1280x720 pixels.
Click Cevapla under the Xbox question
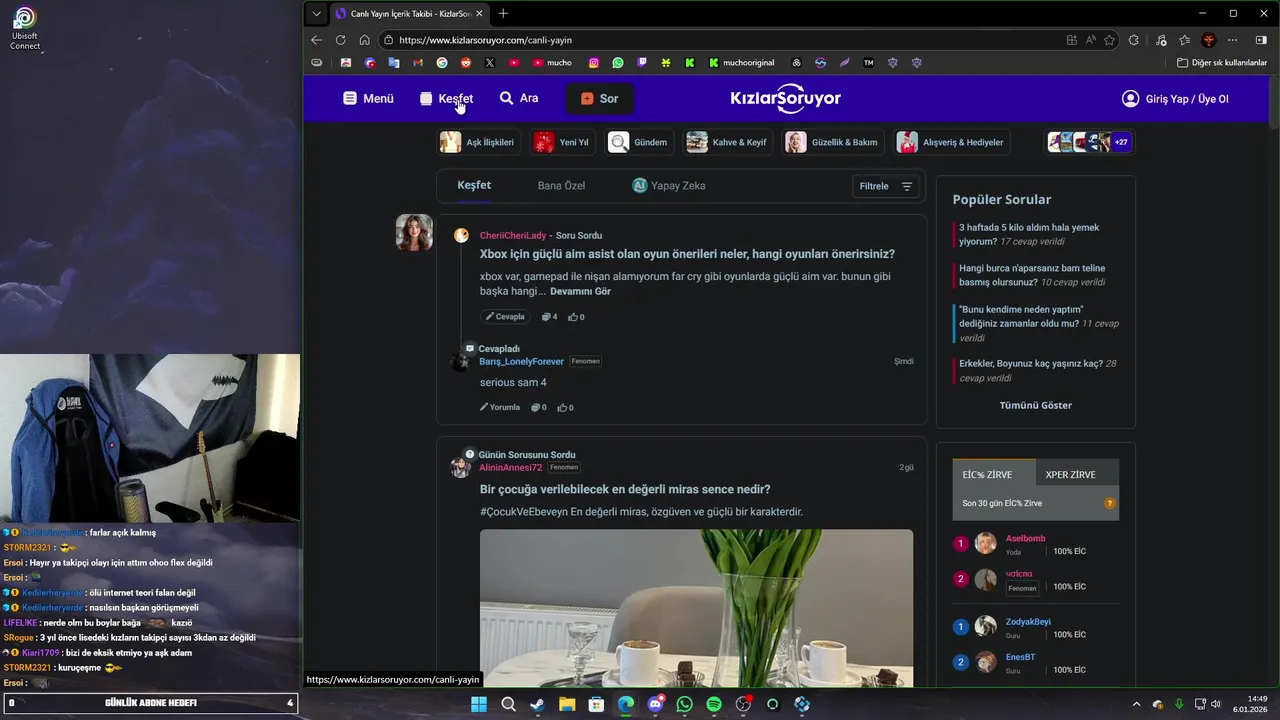[x=505, y=316]
